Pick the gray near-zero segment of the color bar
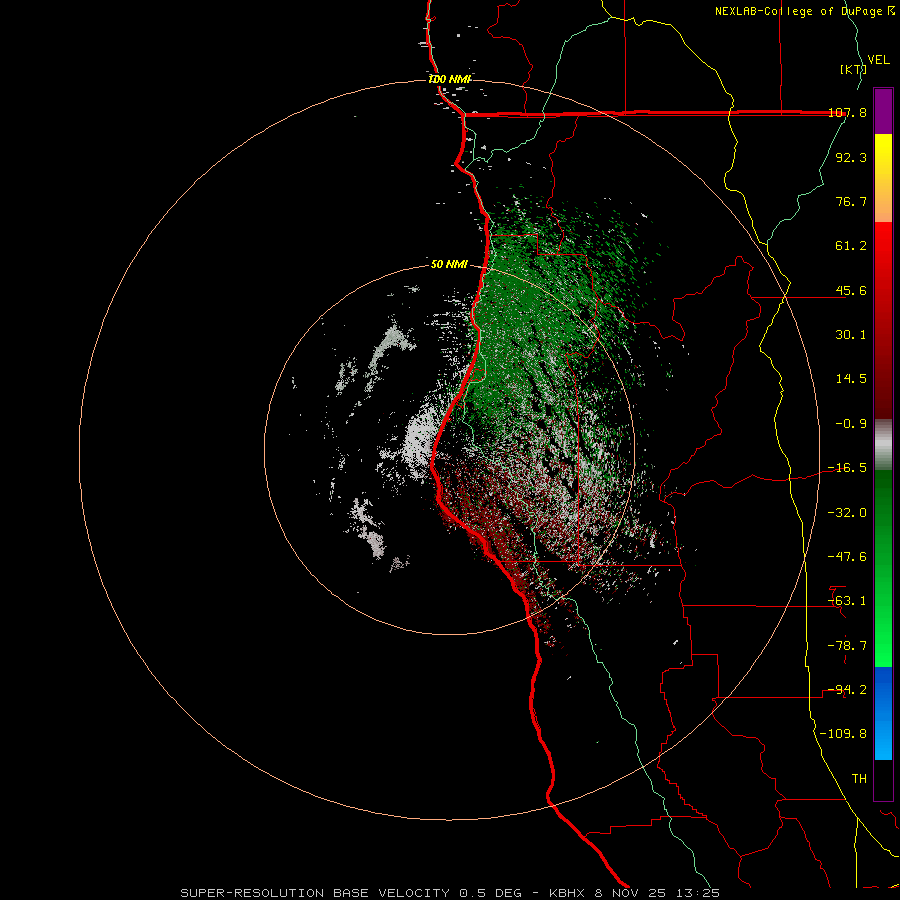900x900 pixels. (883, 444)
